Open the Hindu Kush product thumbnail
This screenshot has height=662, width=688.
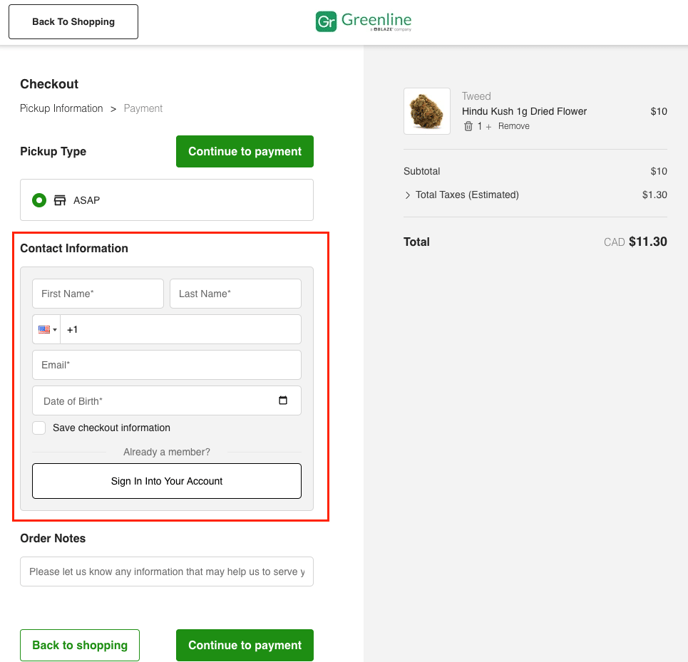pyautogui.click(x=427, y=111)
